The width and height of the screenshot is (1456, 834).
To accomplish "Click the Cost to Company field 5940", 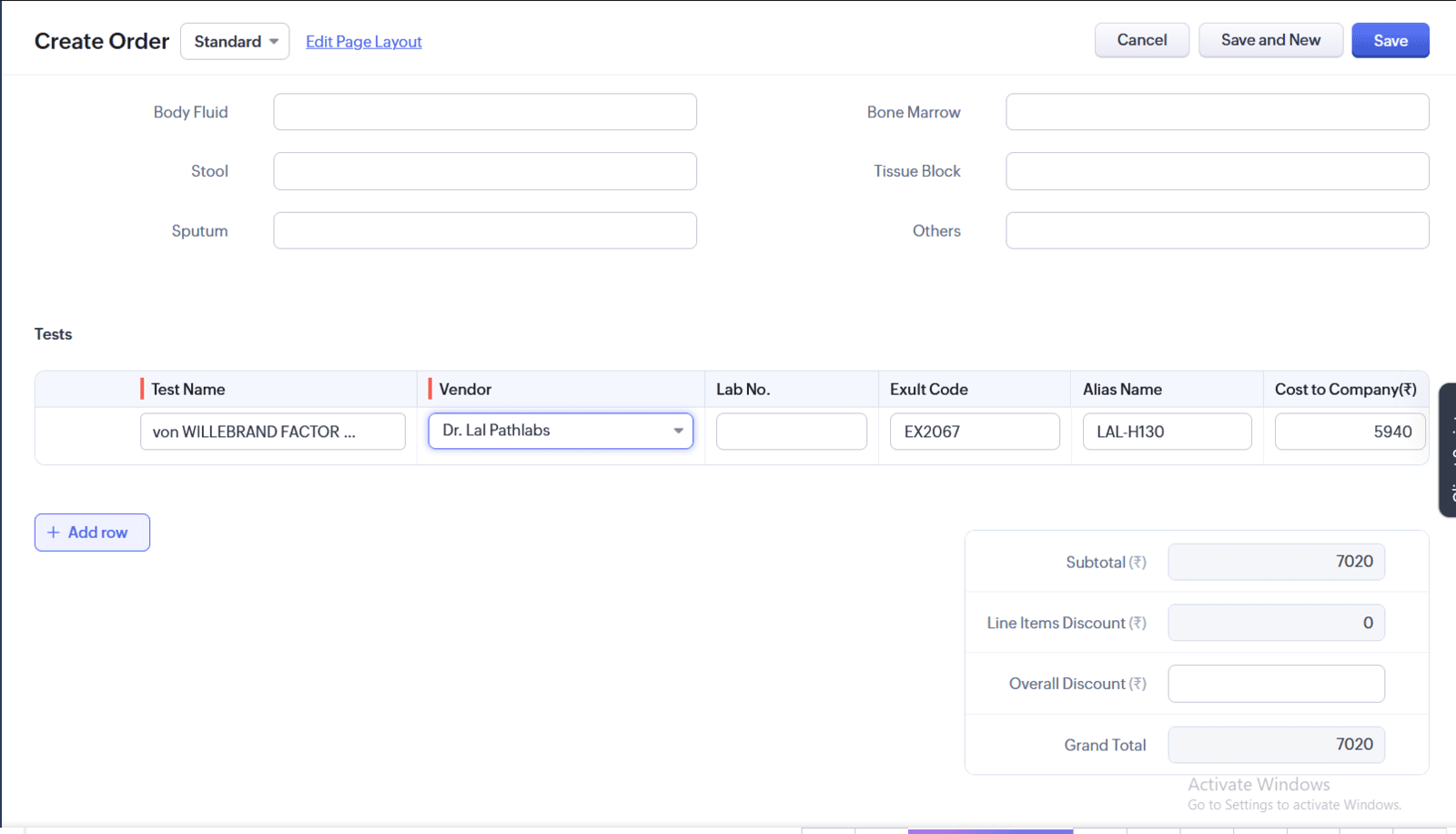I will coord(1349,432).
